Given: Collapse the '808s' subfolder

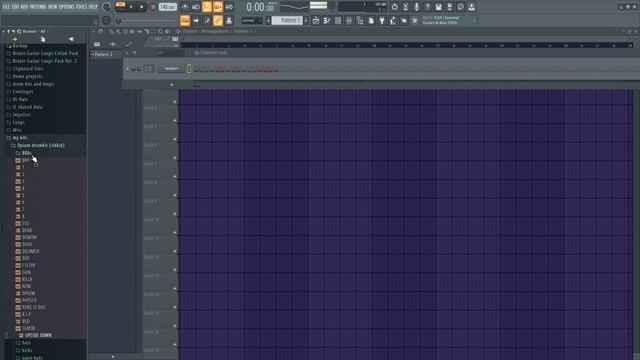Looking at the screenshot, I should pyautogui.click(x=24, y=153).
